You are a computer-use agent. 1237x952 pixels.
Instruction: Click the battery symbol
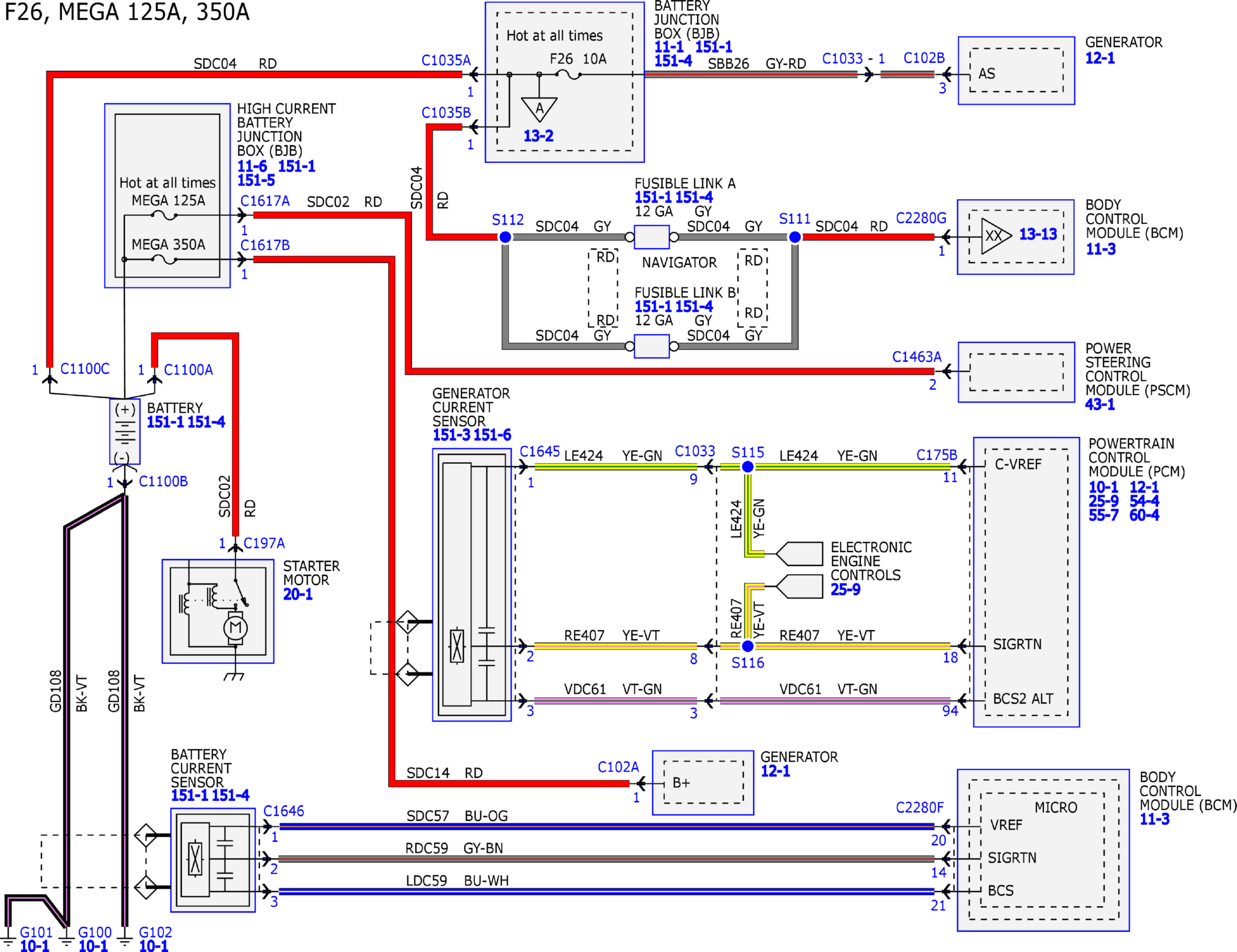click(125, 431)
